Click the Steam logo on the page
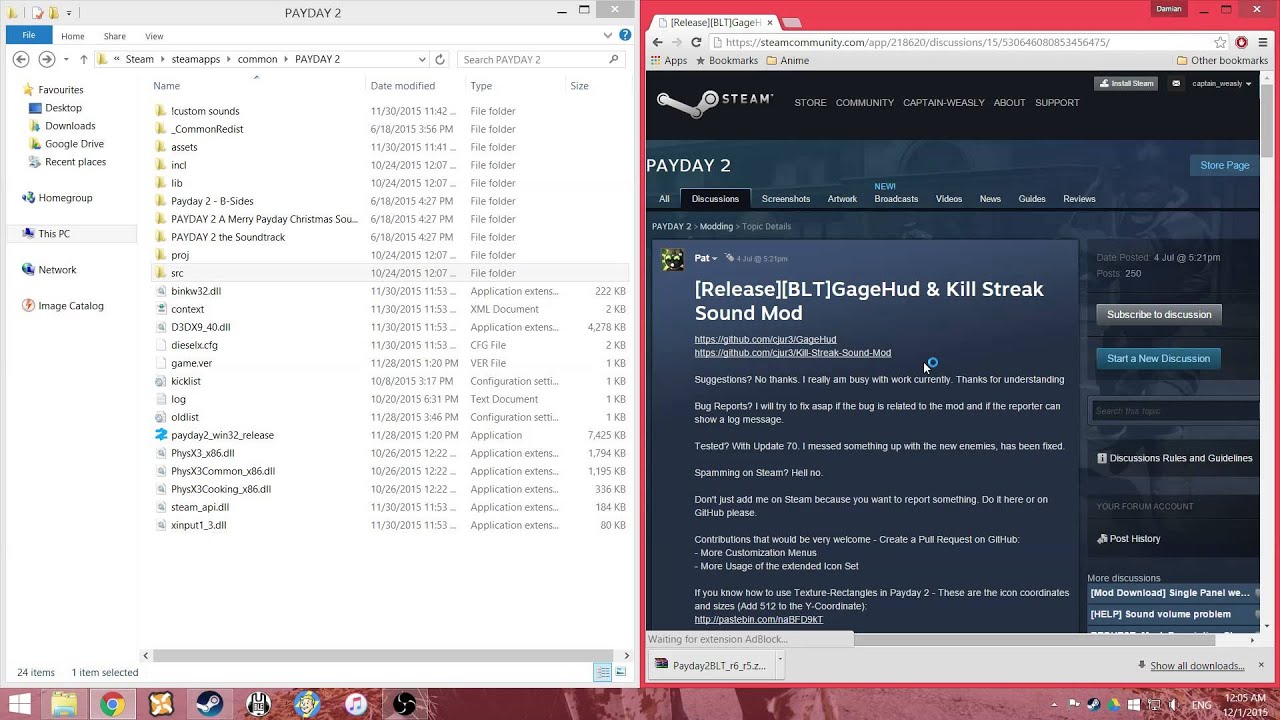This screenshot has height=720, width=1280. coord(715,103)
